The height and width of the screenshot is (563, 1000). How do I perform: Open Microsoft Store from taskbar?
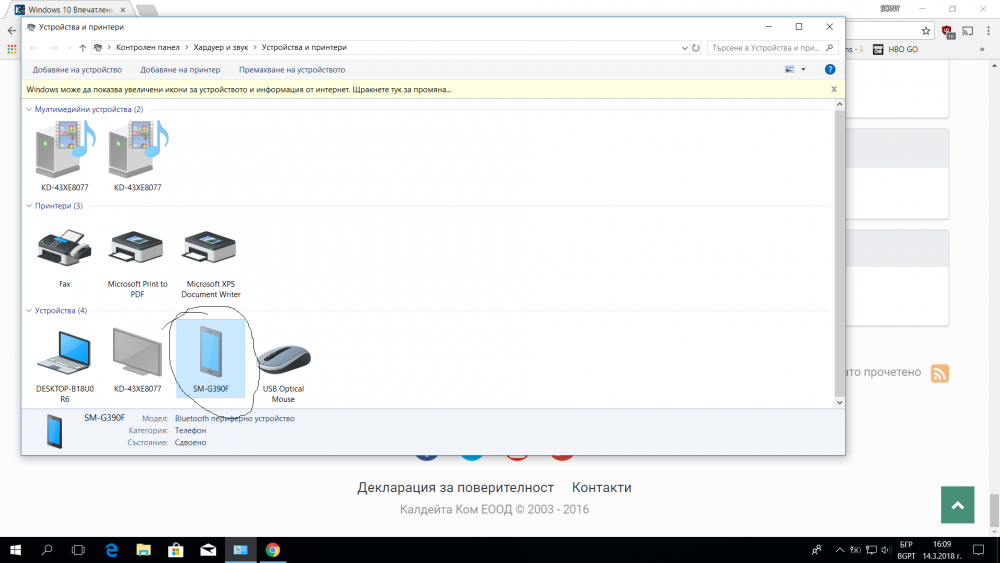pos(175,550)
